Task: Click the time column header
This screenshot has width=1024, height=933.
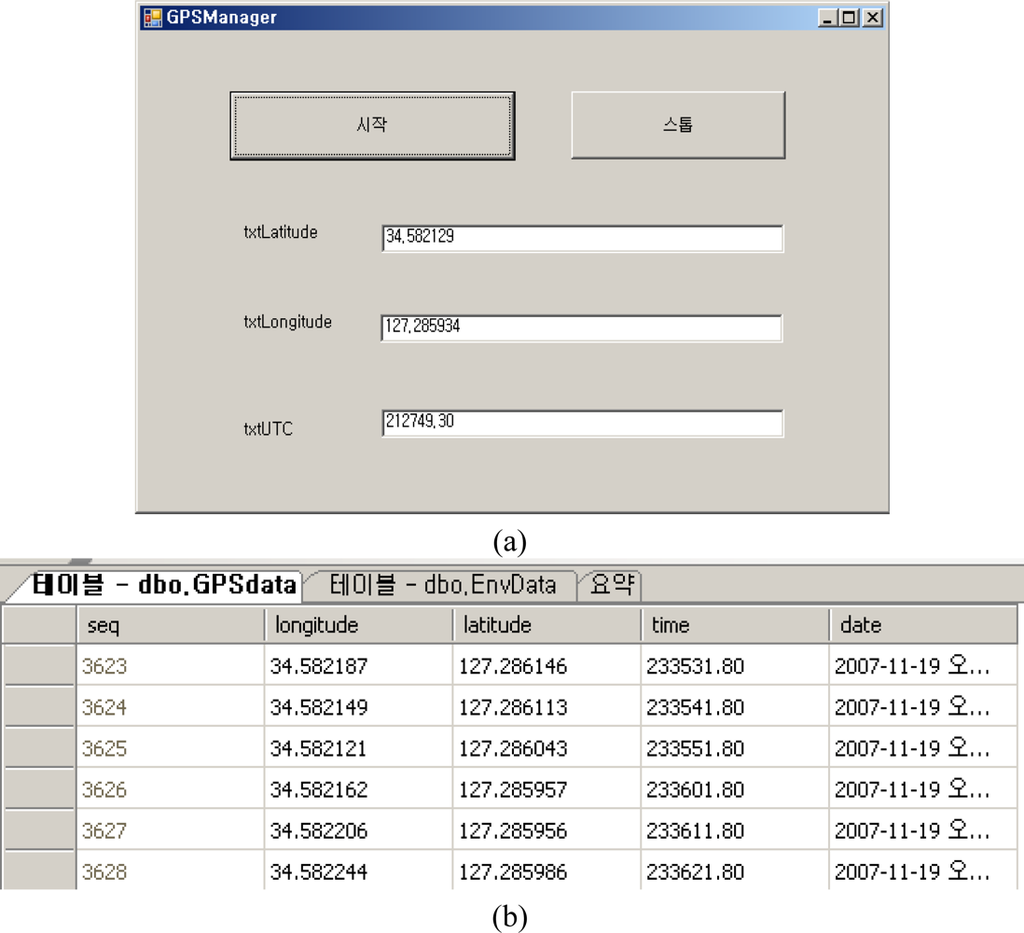Action: pos(734,625)
